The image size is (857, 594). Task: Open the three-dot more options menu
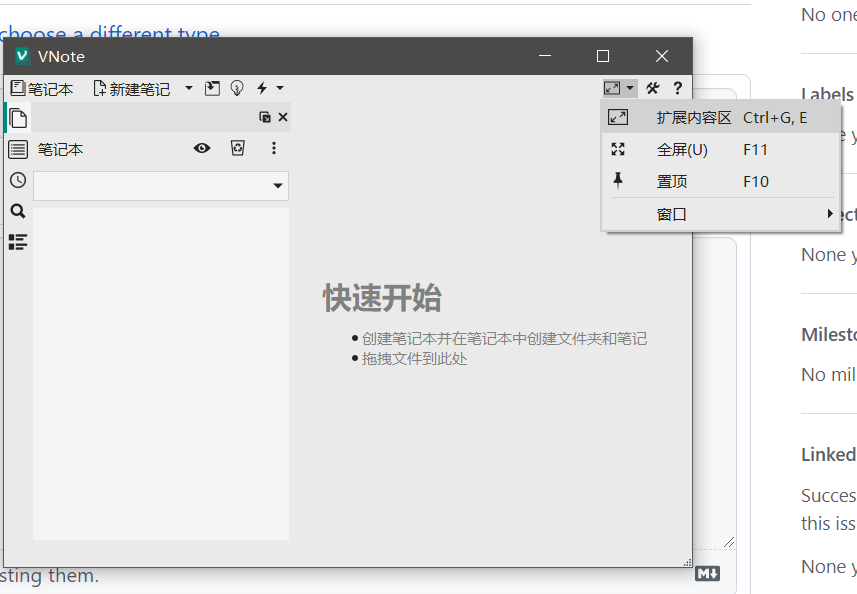pyautogui.click(x=274, y=148)
